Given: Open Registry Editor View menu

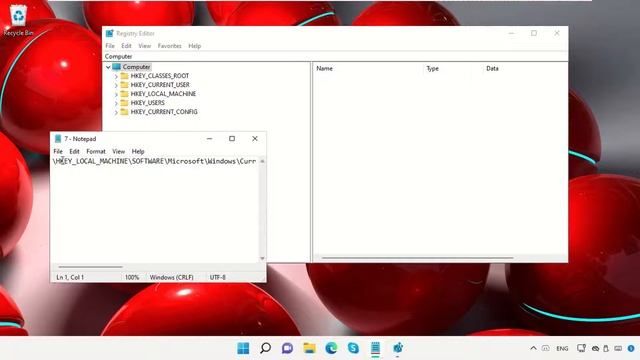Looking at the screenshot, I should pyautogui.click(x=144, y=46).
